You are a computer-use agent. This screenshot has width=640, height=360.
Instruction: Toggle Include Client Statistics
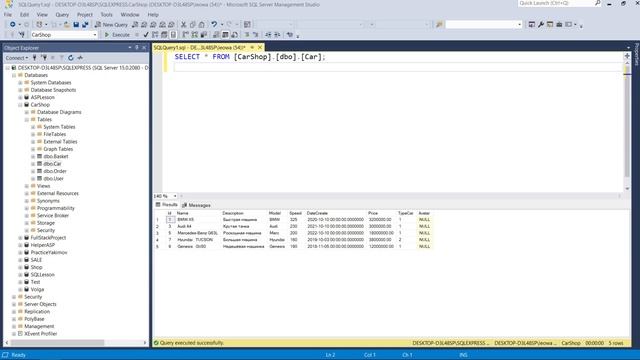[204, 35]
